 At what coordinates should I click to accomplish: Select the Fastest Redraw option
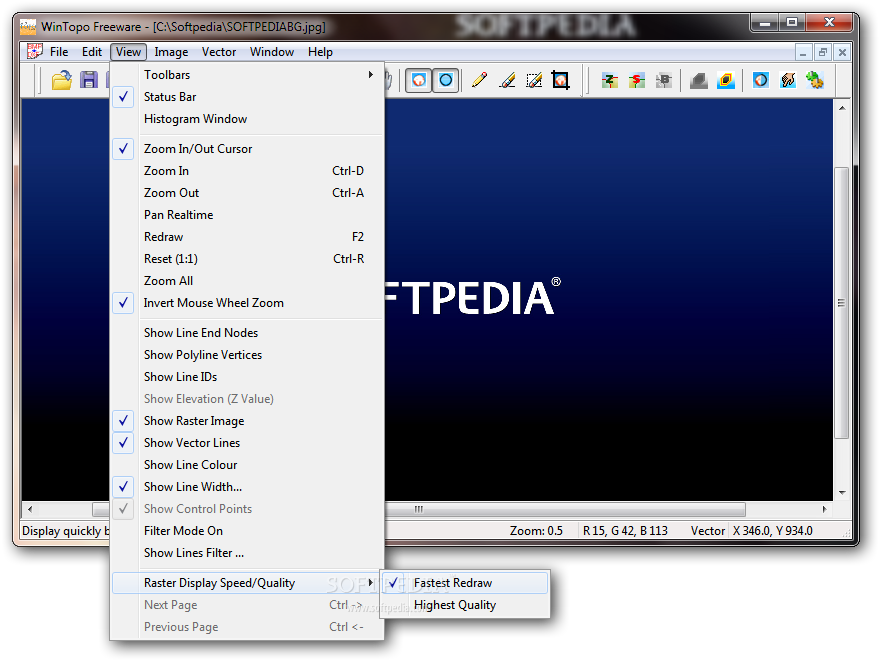coord(465,583)
